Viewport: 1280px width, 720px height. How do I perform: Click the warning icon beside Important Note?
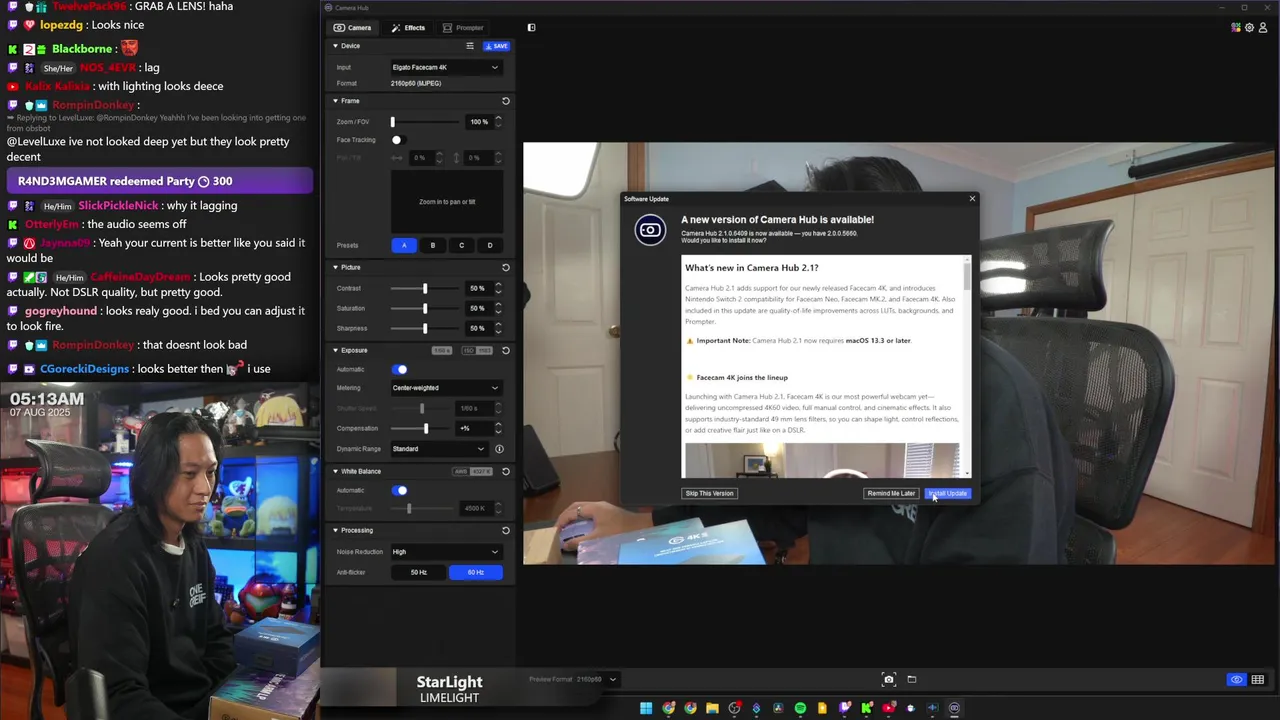[689, 341]
